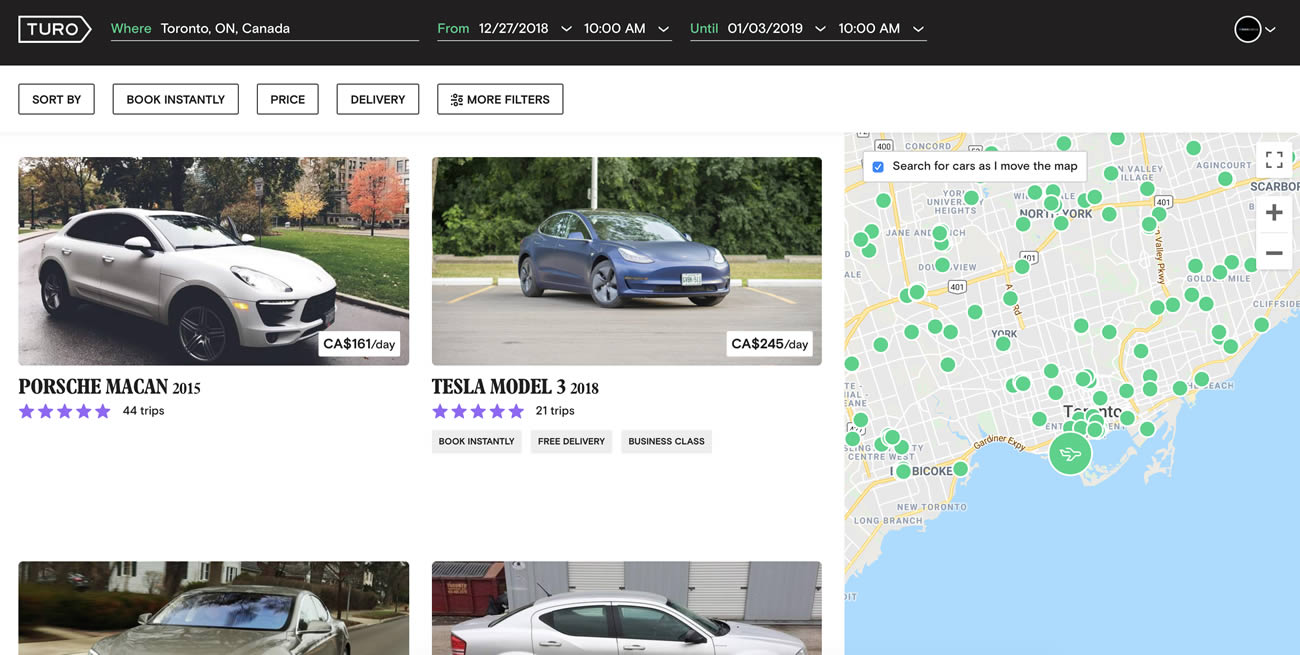The height and width of the screenshot is (655, 1300).
Task: Zoom in on the map
Action: 1274,212
